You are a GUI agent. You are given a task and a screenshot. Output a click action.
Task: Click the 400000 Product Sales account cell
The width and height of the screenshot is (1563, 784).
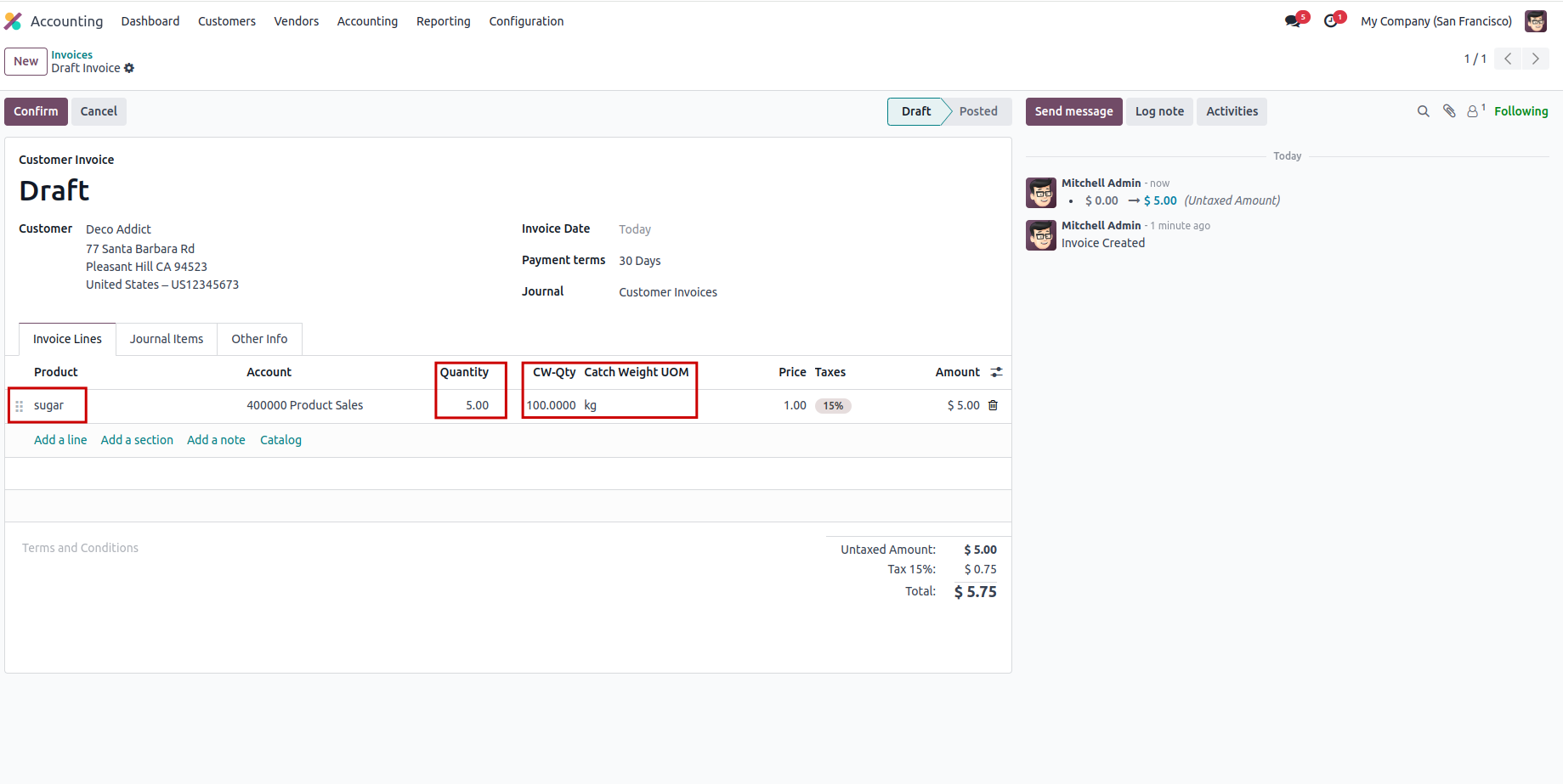point(304,405)
